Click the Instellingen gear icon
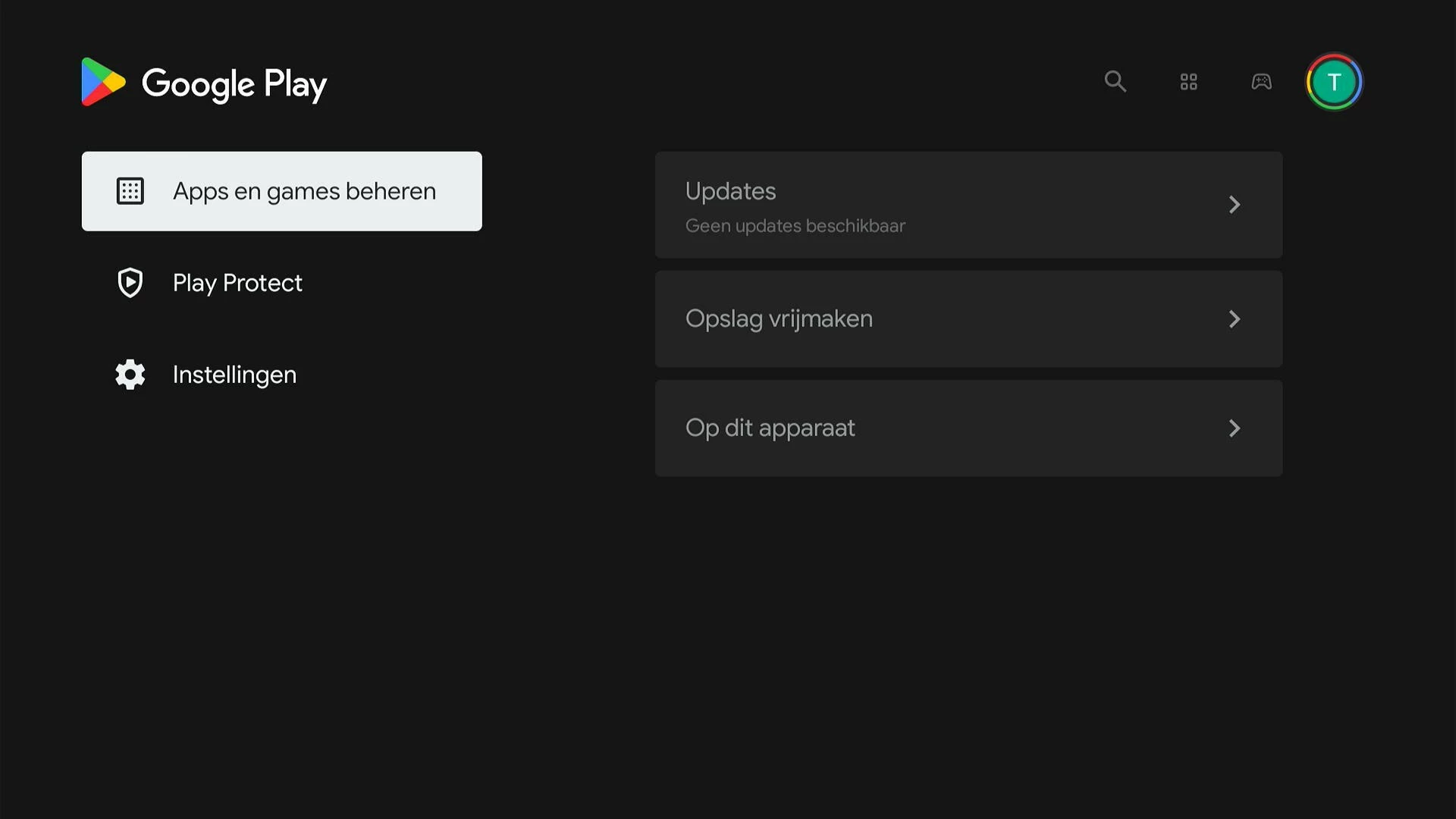 pos(130,375)
